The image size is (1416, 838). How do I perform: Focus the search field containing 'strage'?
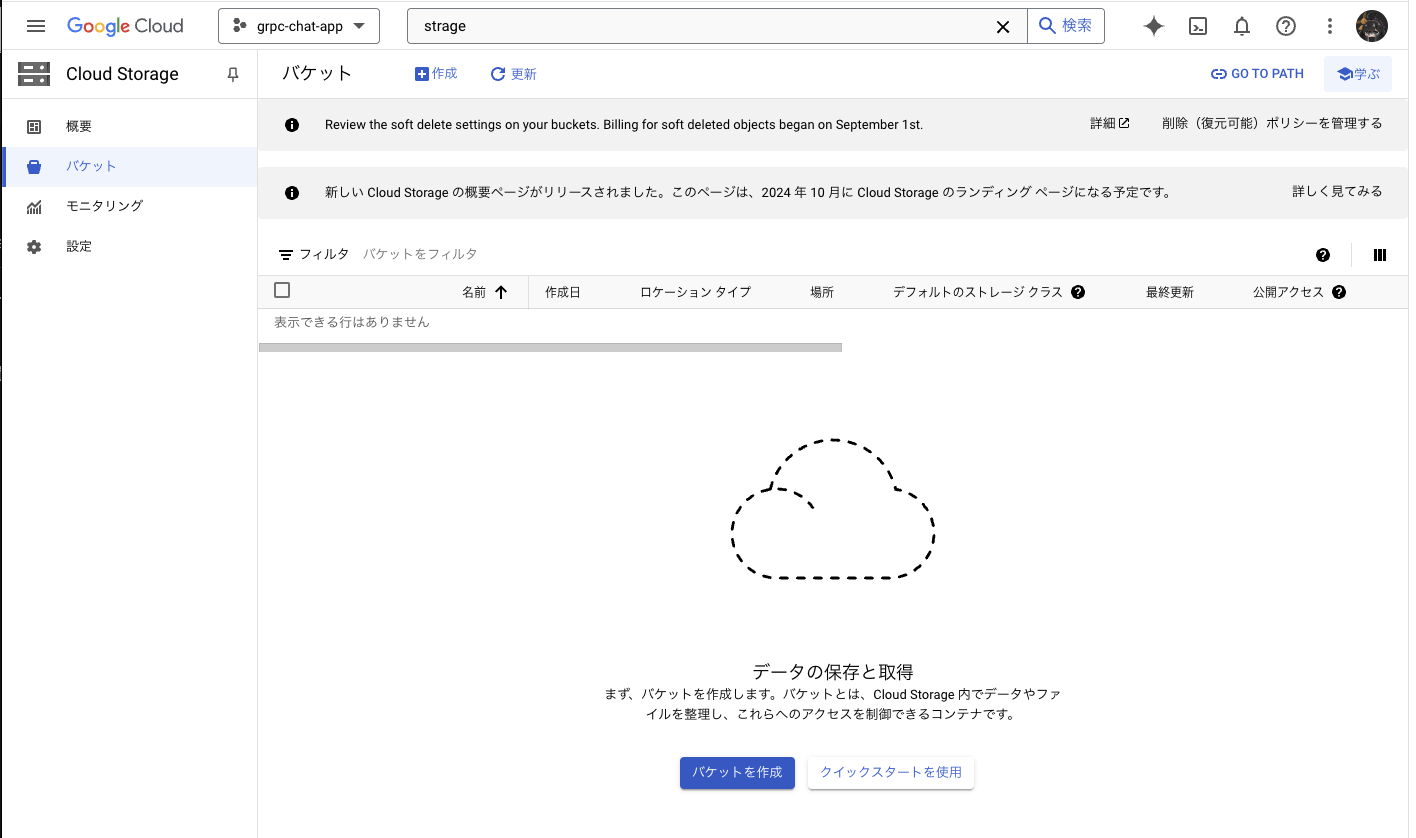[700, 26]
